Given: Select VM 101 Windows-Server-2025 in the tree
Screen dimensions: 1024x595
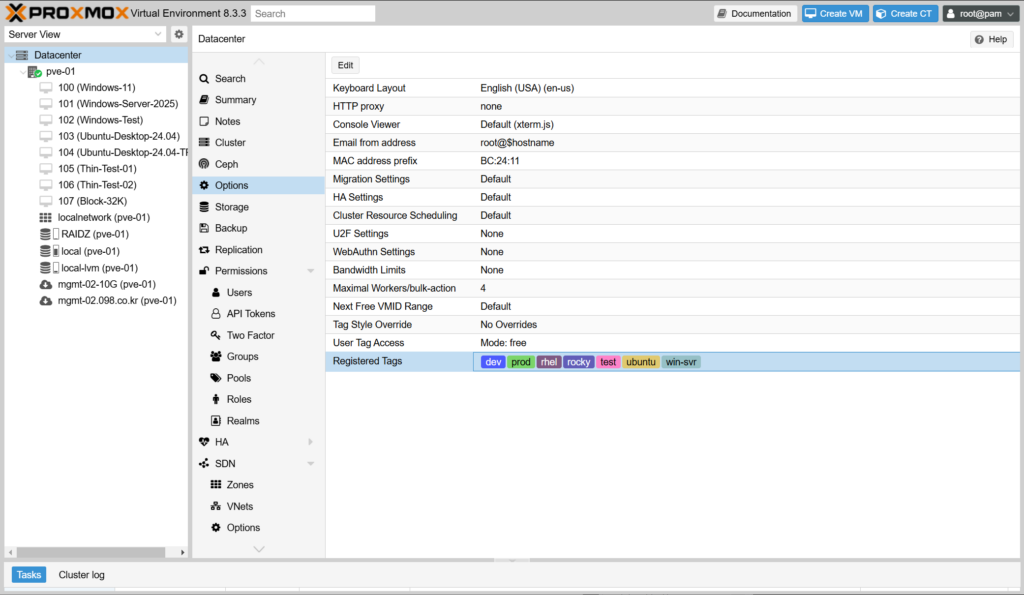Looking at the screenshot, I should point(117,104).
